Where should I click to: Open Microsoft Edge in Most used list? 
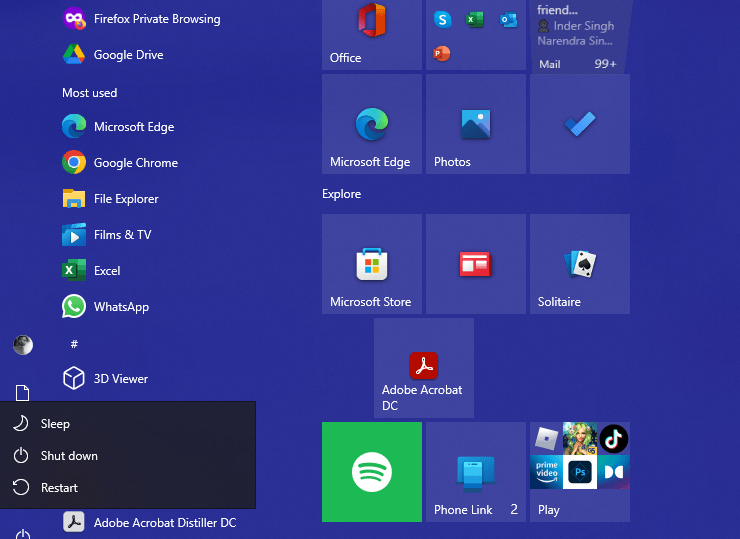point(118,126)
